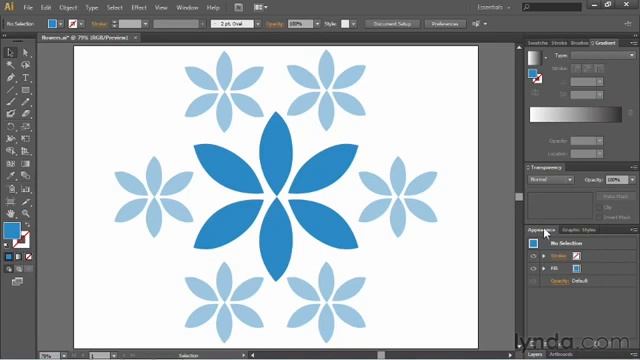
Task: Enable Draw Behind mode in toolbox
Action: 19,269
